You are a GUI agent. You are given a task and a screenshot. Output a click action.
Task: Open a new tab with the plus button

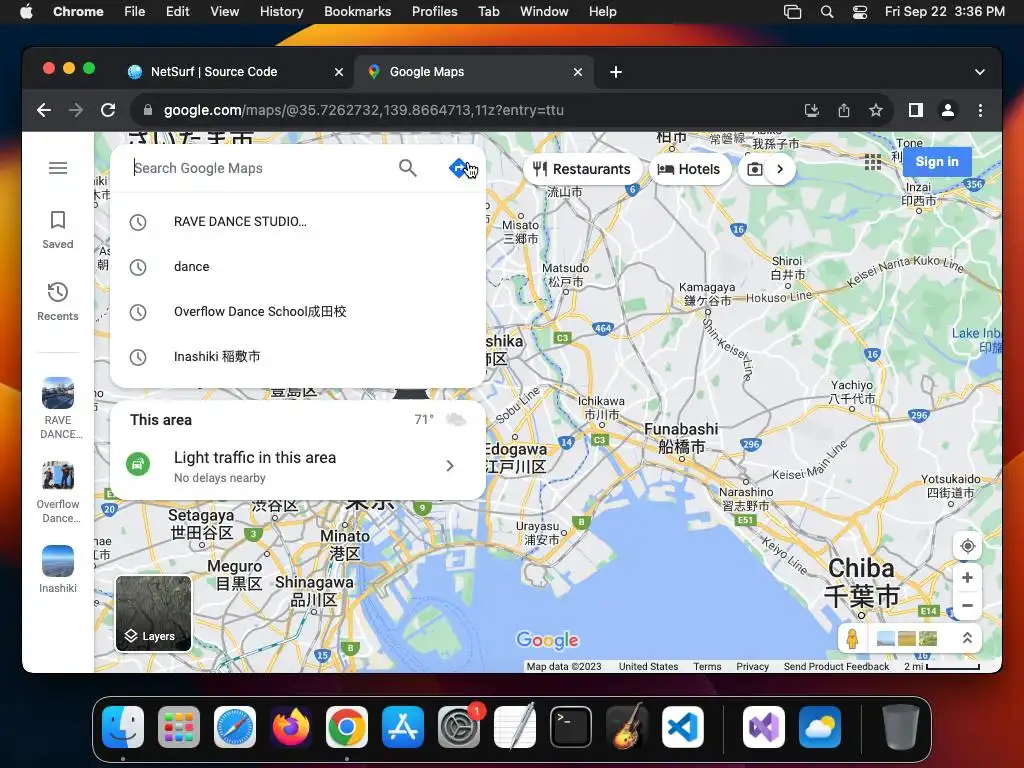[616, 72]
